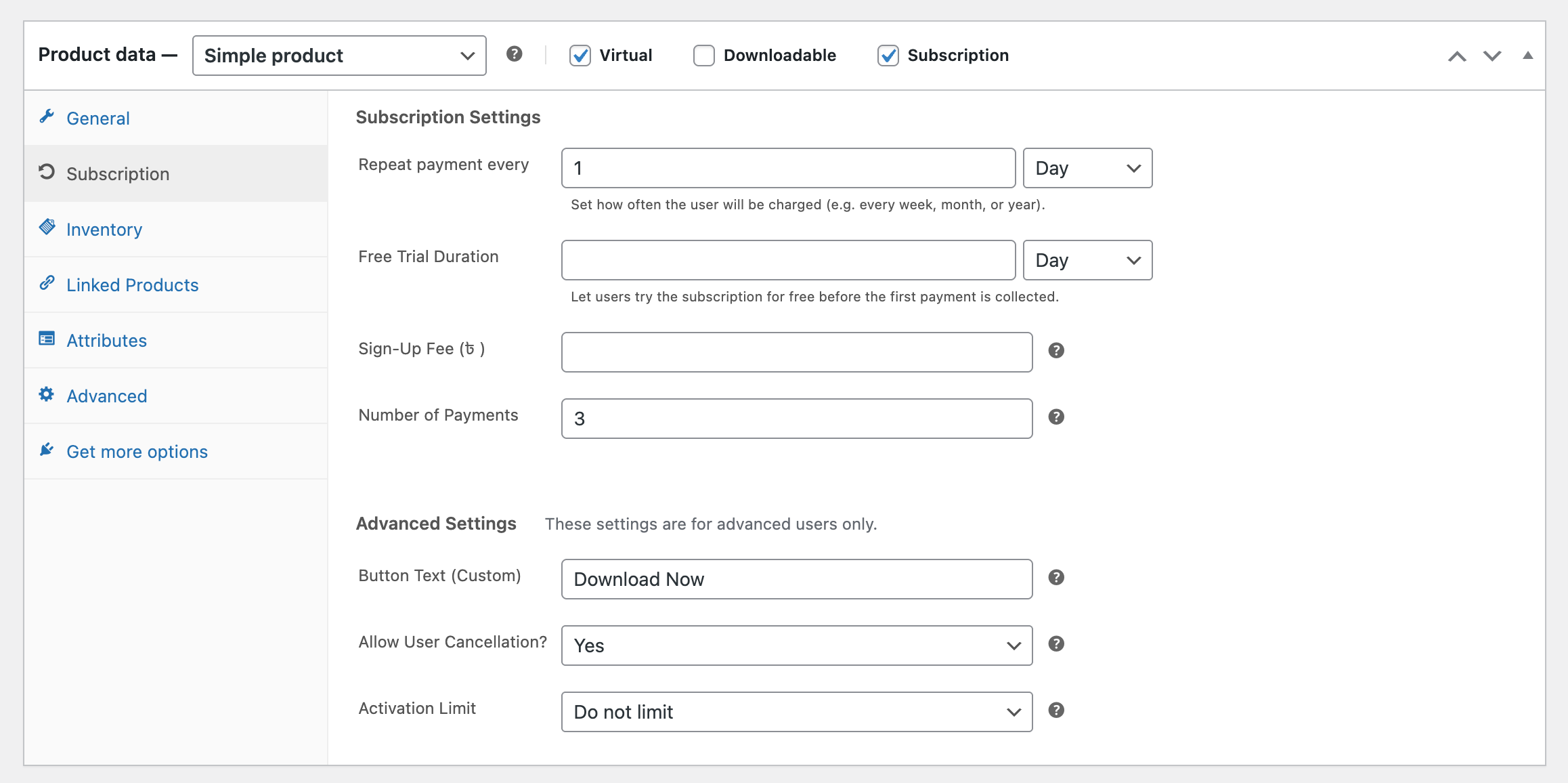
Task: Show the Attributes tab
Action: pos(176,340)
